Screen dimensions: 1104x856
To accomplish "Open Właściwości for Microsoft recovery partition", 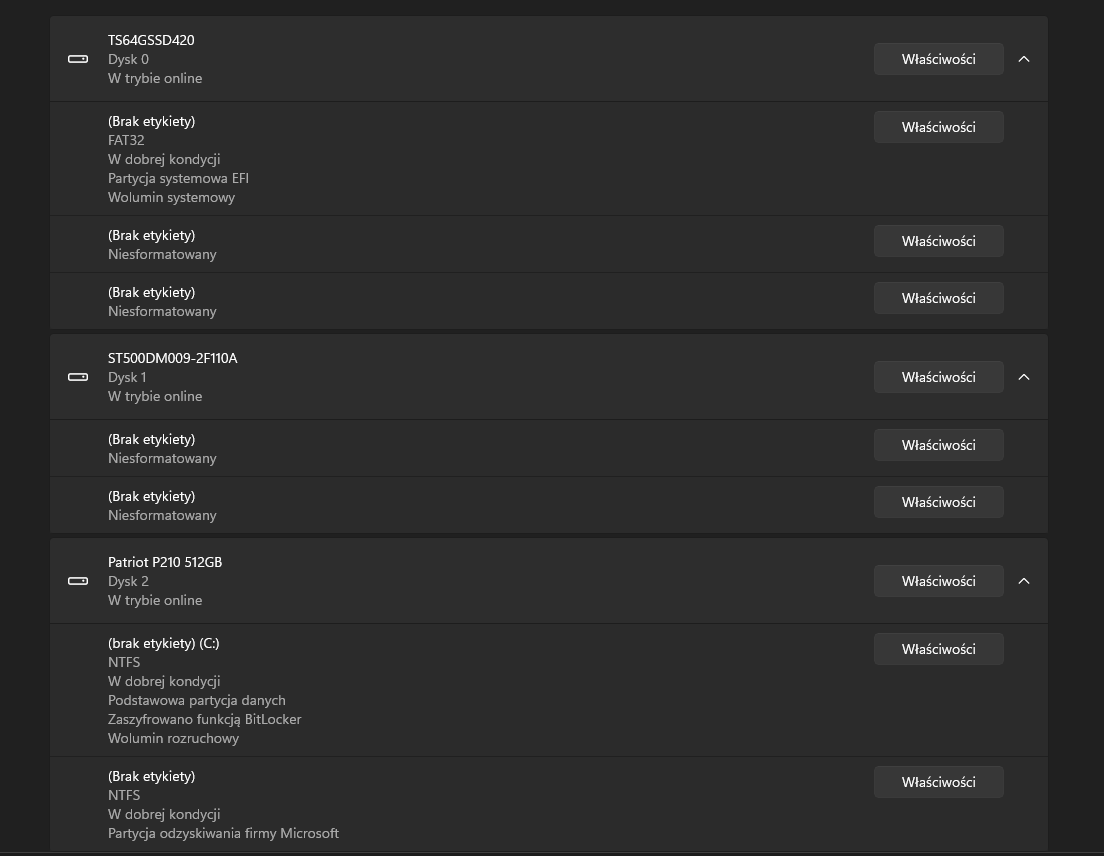I will tap(939, 782).
